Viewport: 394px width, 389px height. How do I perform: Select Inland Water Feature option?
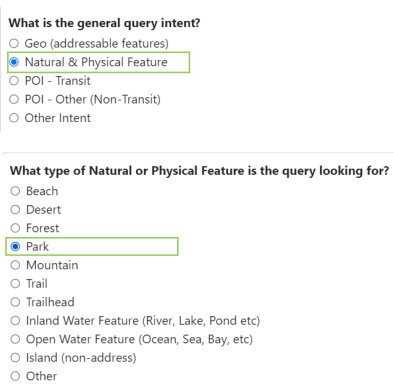(x=15, y=321)
